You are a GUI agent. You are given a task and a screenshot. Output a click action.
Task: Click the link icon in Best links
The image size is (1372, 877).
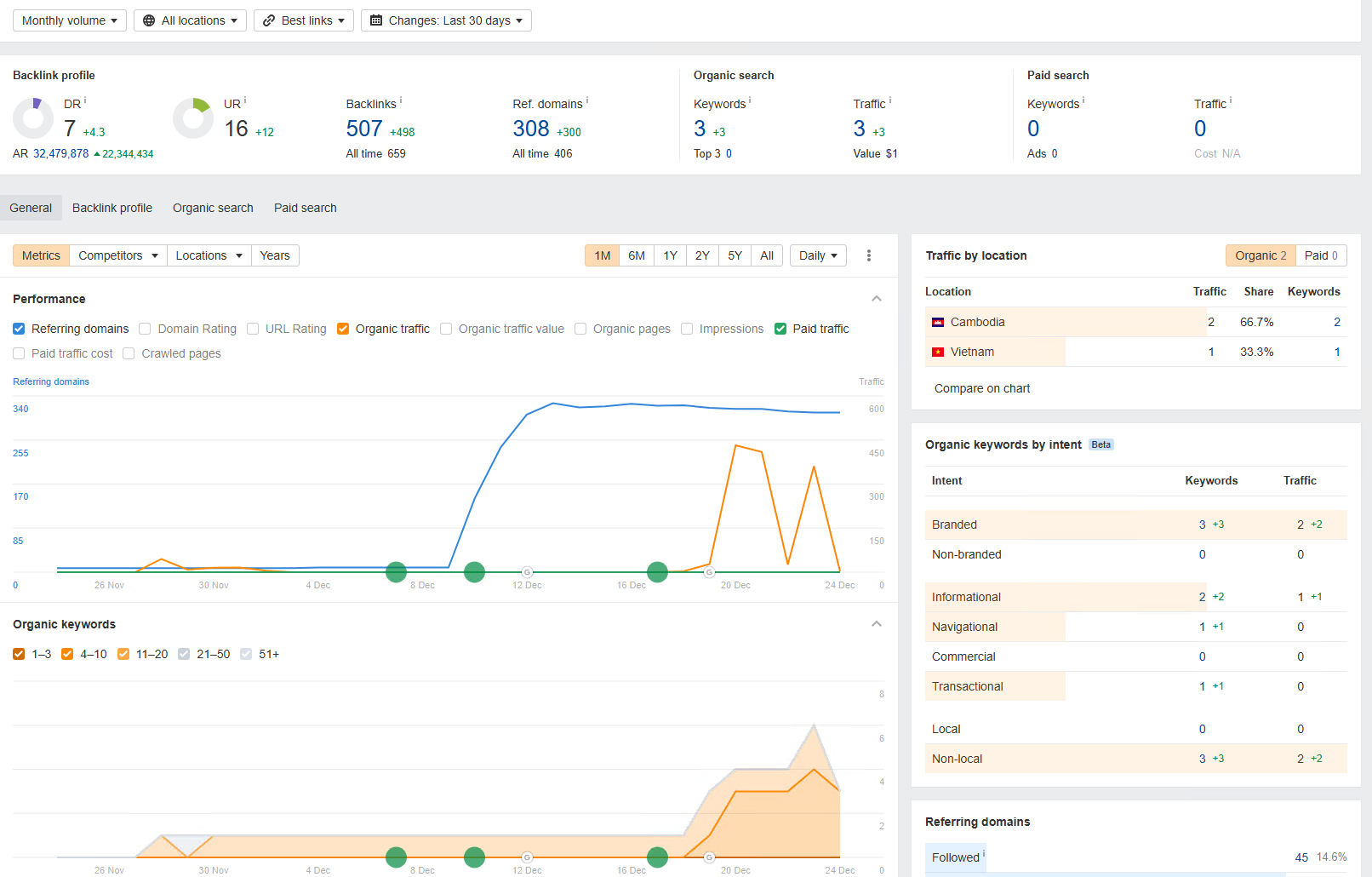(269, 20)
